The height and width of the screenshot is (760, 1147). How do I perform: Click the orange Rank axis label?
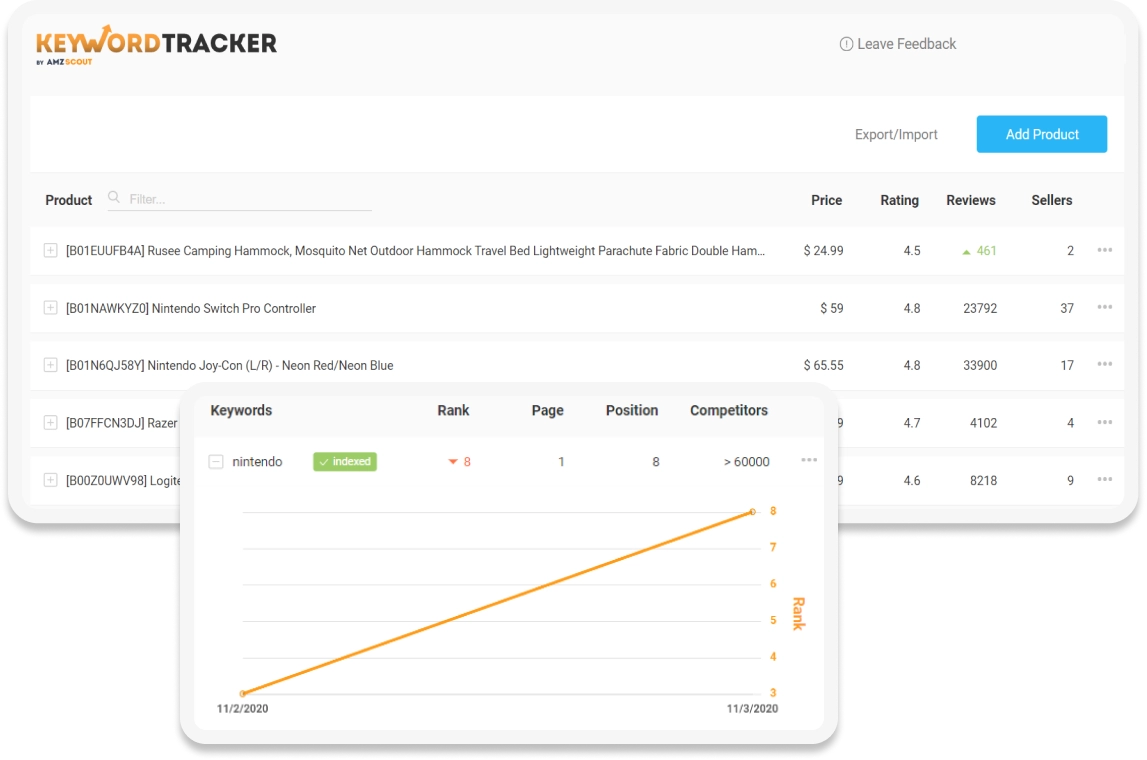[x=799, y=613]
